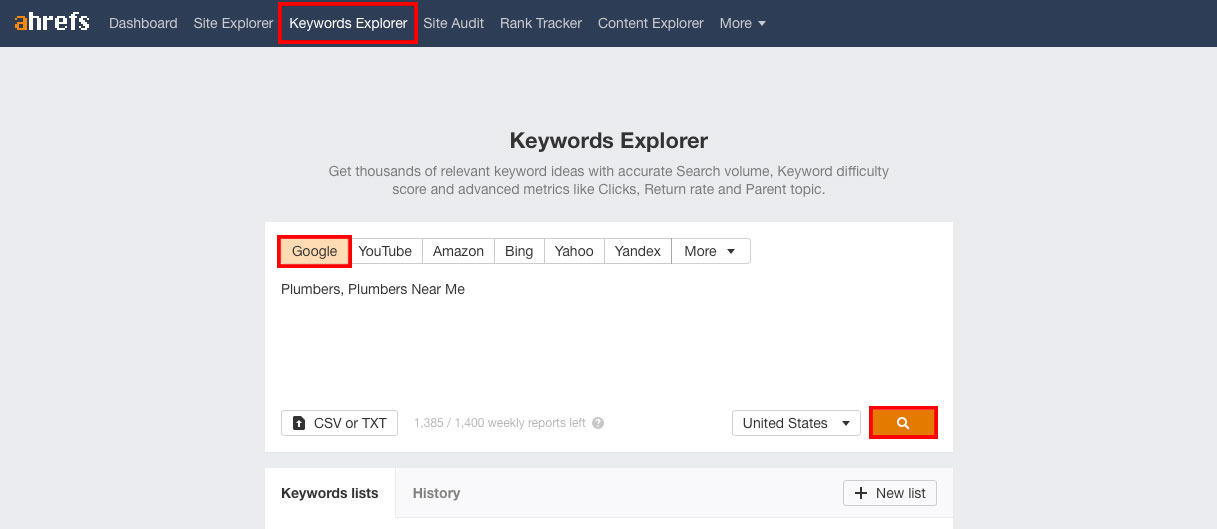Choose Yandex search engine
The width and height of the screenshot is (1217, 529).
637,251
